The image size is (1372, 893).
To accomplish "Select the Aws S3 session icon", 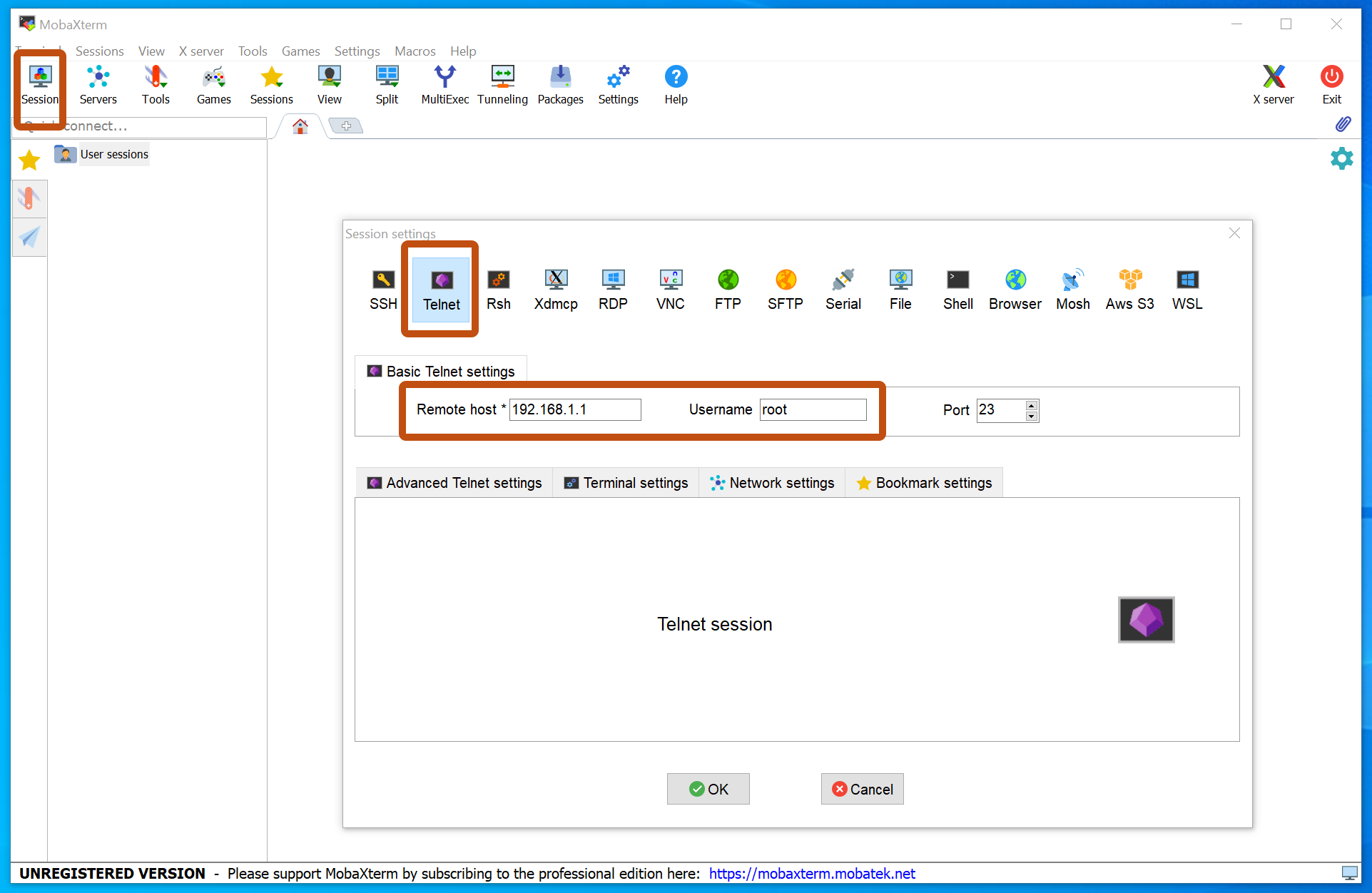I will coord(1130,290).
